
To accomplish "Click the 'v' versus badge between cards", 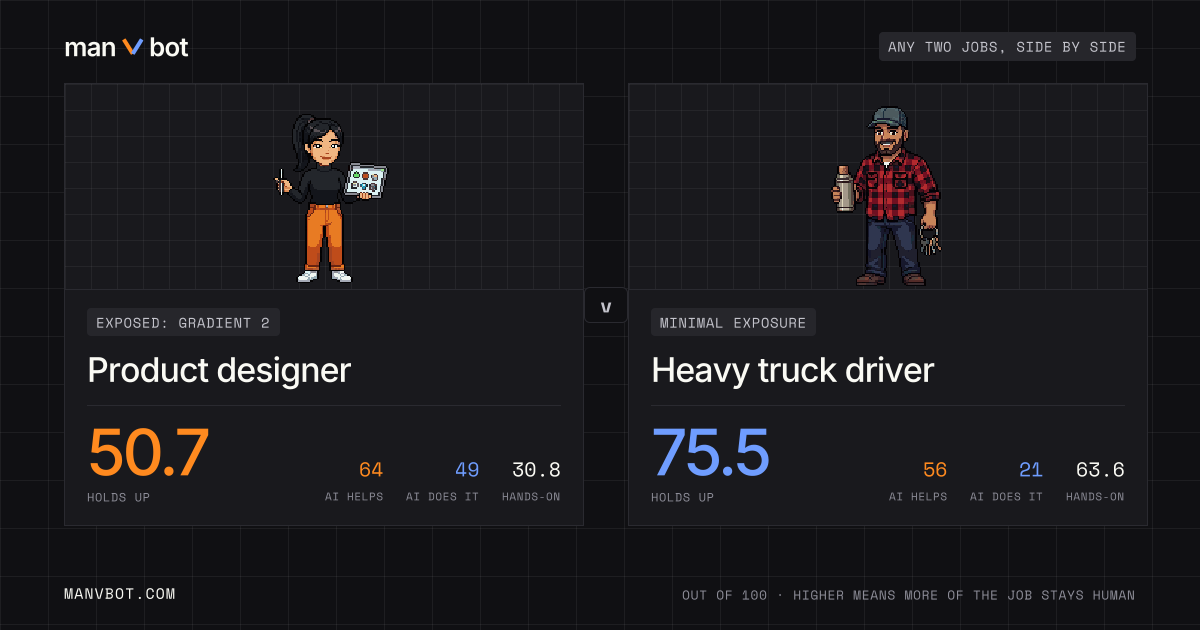I will [x=605, y=306].
